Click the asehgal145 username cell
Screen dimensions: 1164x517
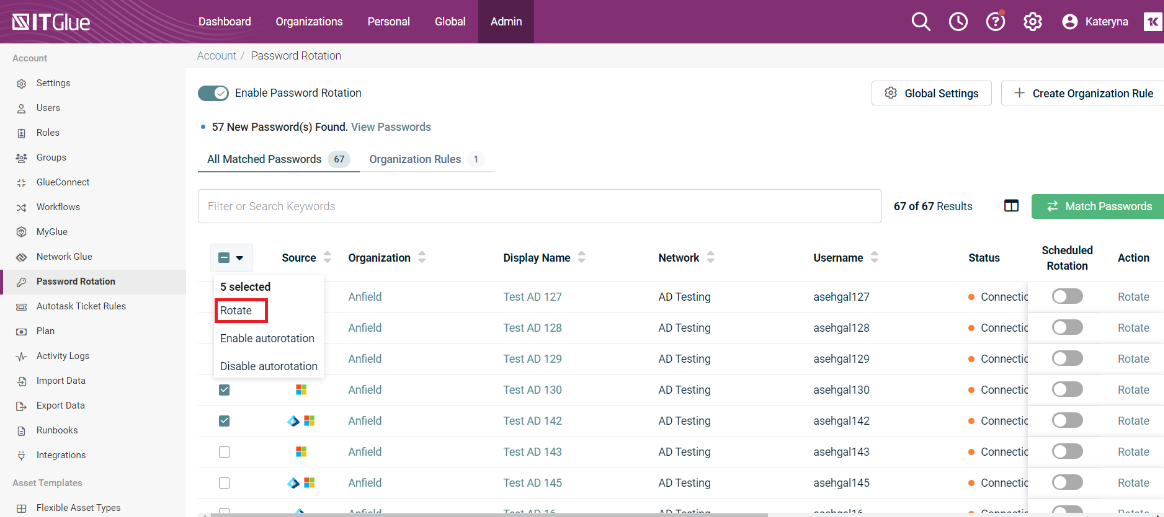[841, 483]
